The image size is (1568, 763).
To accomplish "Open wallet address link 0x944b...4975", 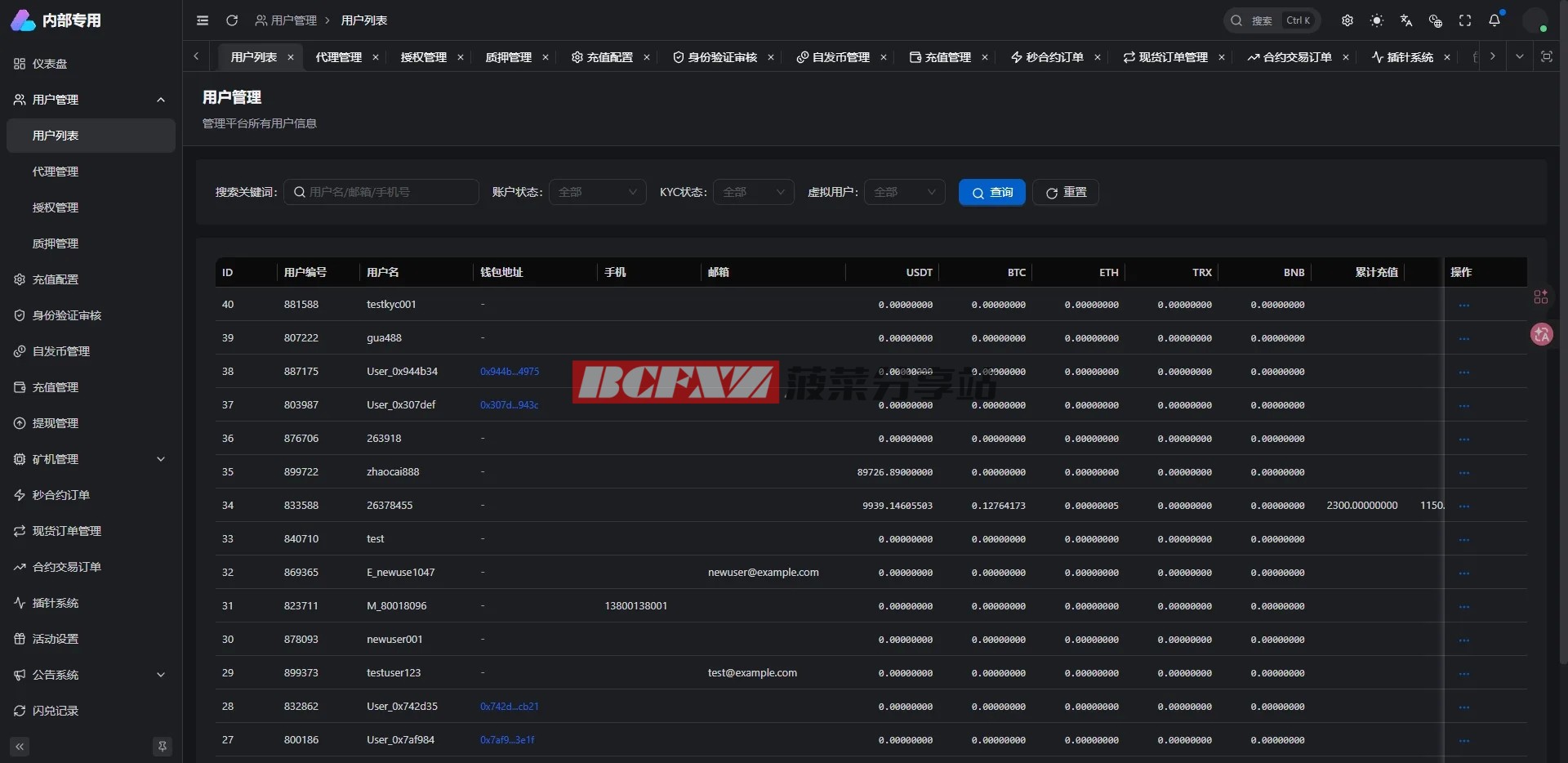I will [510, 372].
